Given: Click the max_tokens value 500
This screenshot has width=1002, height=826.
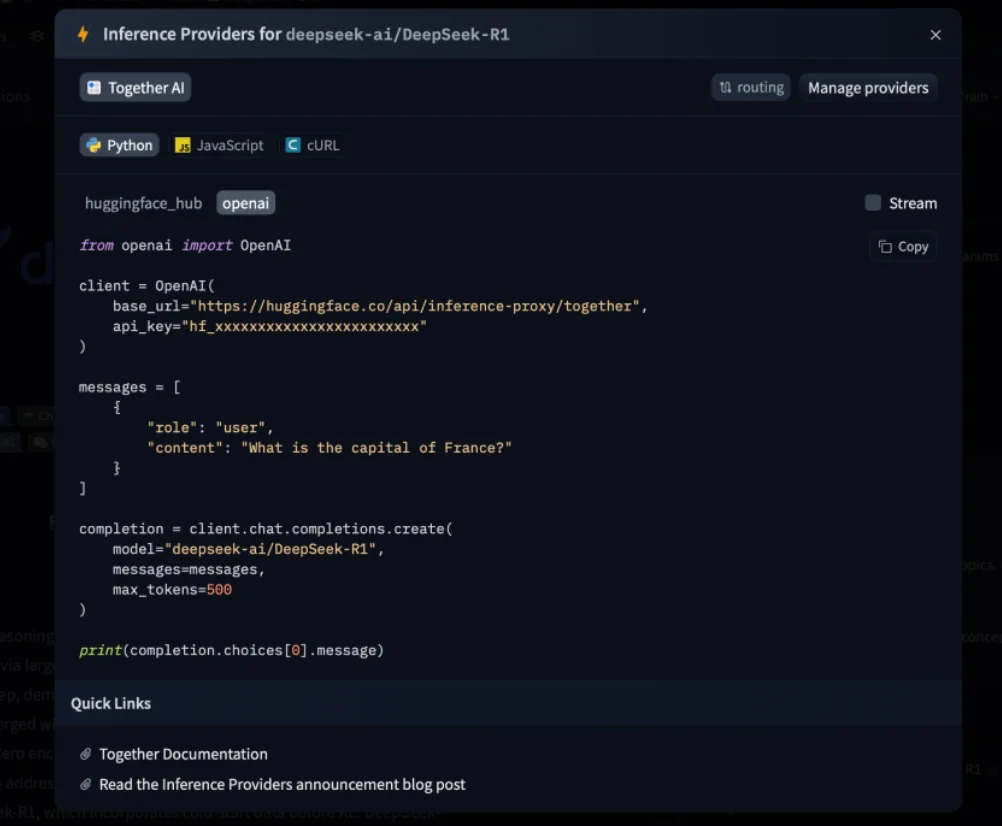Looking at the screenshot, I should [219, 590].
